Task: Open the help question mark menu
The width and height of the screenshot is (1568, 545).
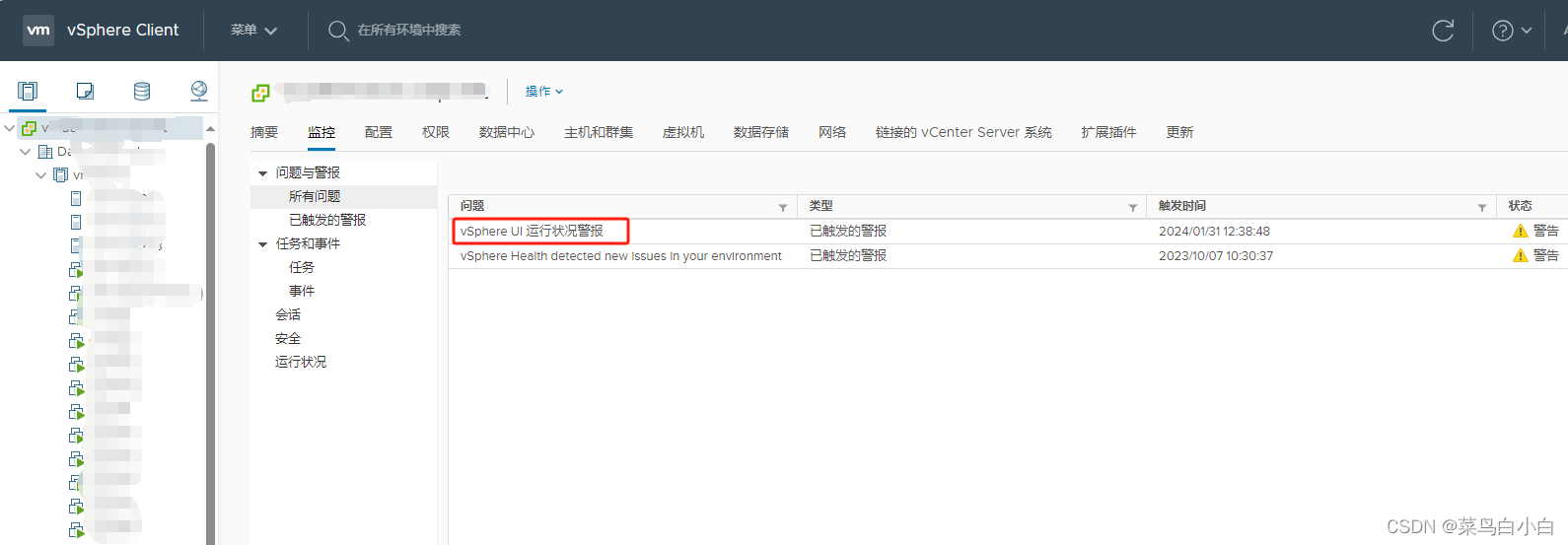Action: click(x=1512, y=31)
